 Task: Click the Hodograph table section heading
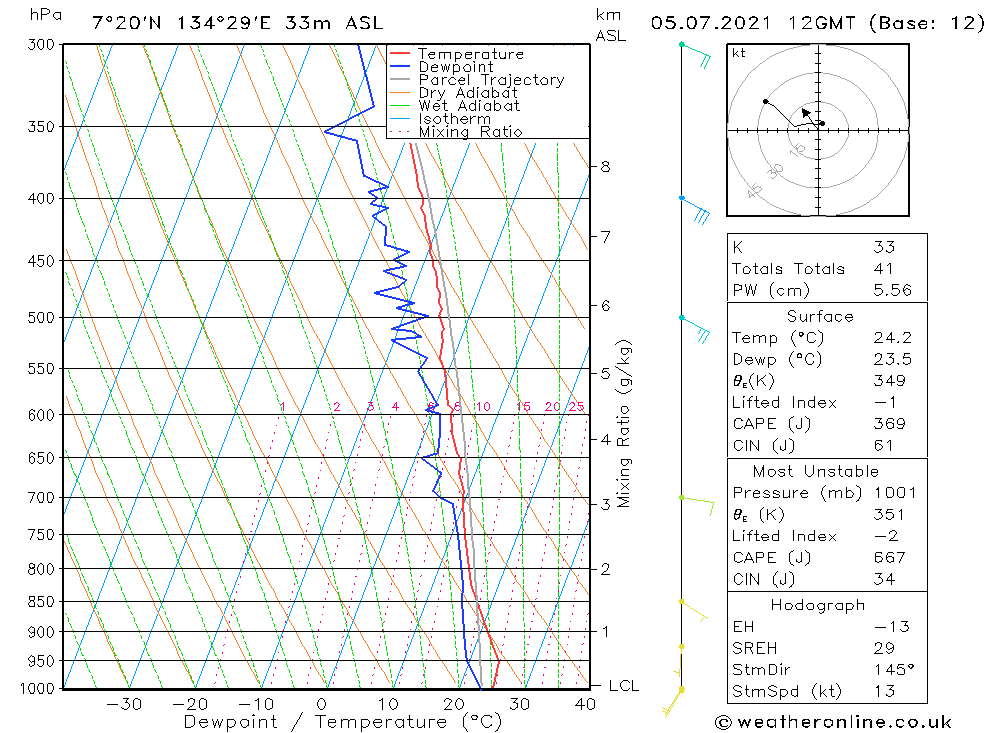click(x=818, y=605)
